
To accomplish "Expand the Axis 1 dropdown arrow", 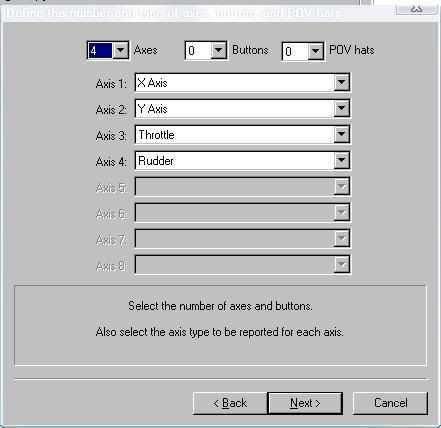I will coord(342,82).
